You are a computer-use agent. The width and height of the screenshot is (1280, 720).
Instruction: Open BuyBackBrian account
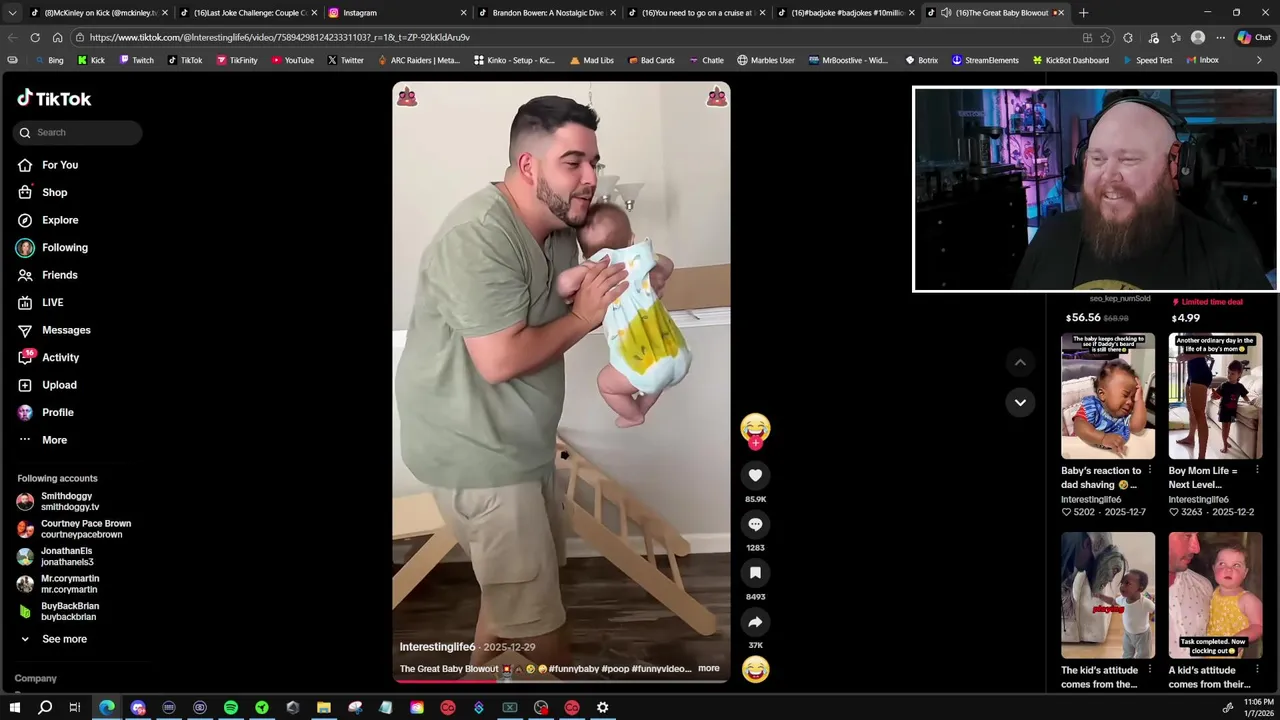(70, 611)
